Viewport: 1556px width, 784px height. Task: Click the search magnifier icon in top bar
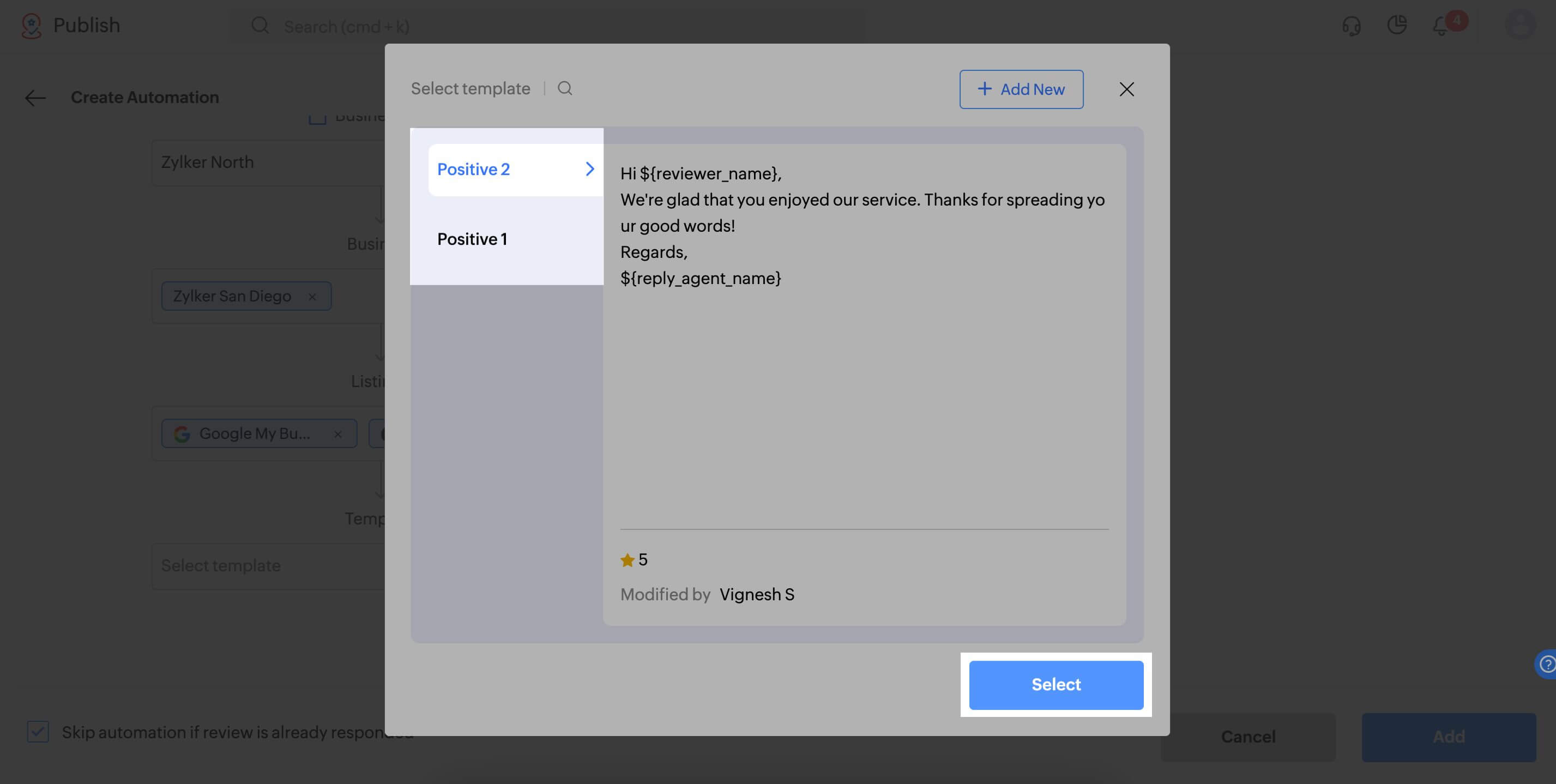coord(260,26)
